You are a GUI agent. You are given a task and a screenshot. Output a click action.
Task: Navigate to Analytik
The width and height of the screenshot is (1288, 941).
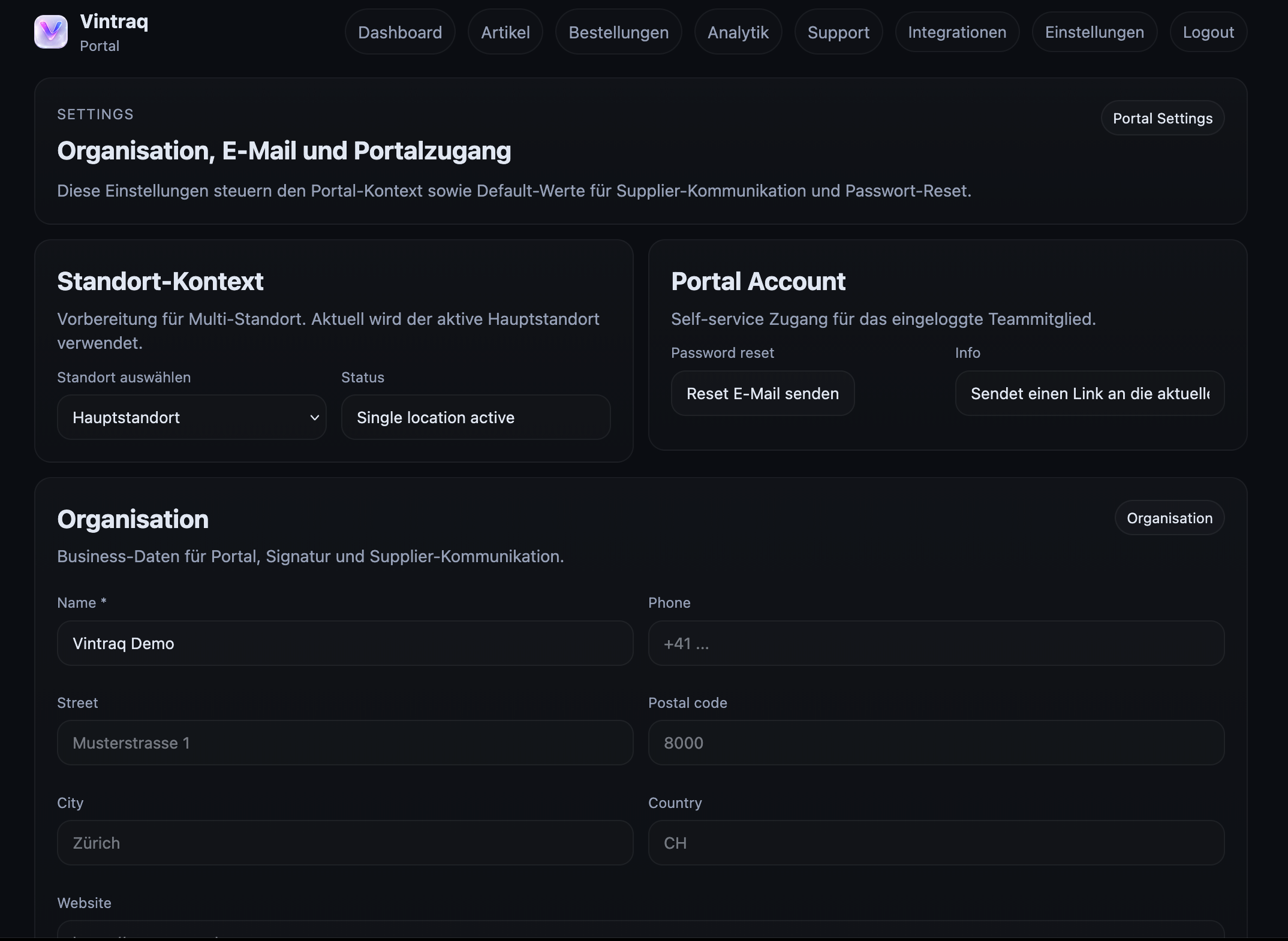738,32
